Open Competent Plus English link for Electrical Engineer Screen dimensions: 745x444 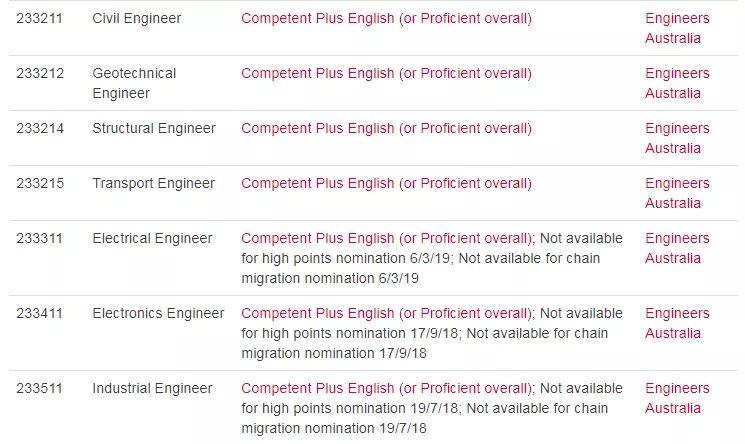[386, 239]
